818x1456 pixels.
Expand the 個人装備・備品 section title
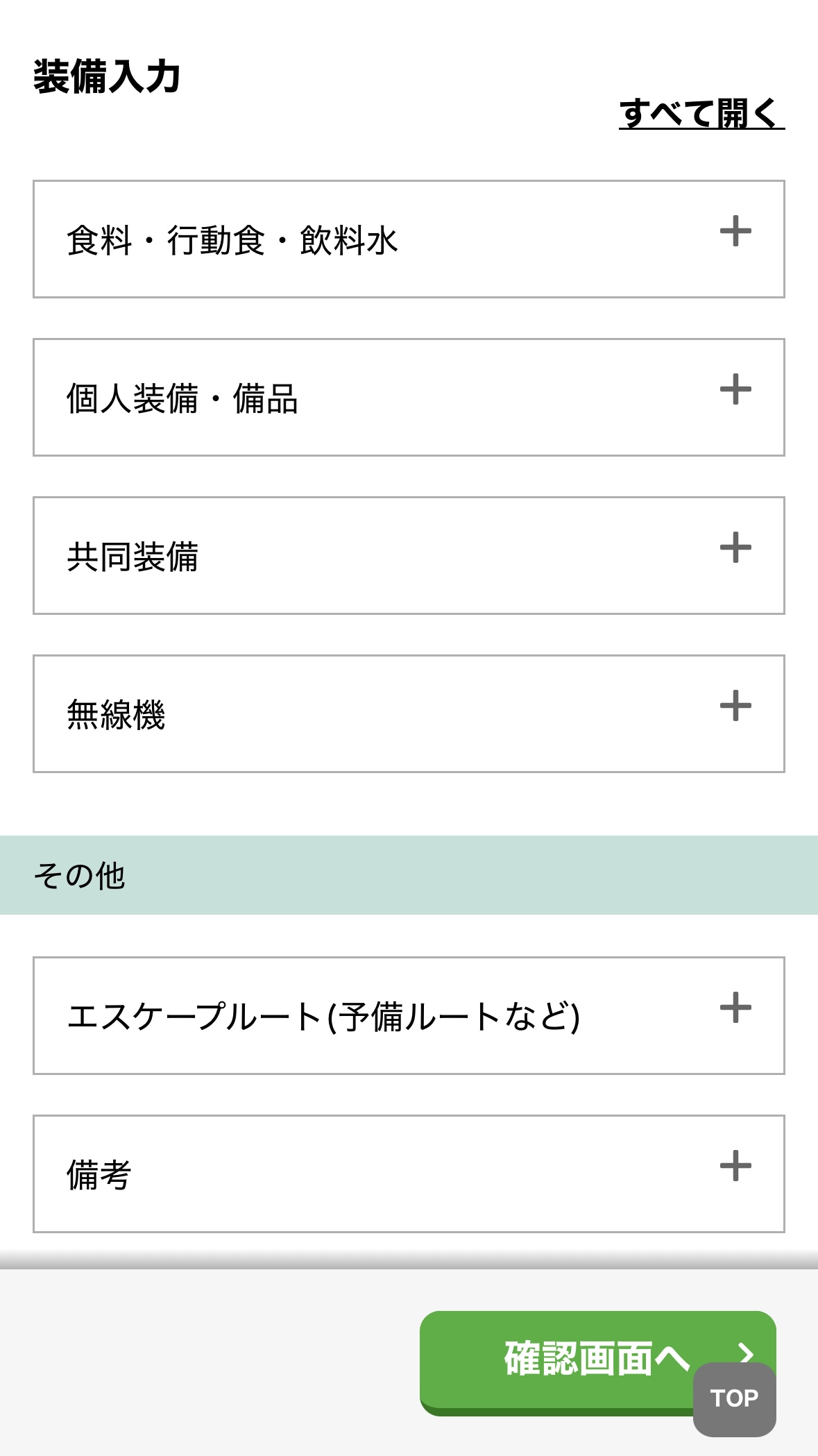click(182, 399)
